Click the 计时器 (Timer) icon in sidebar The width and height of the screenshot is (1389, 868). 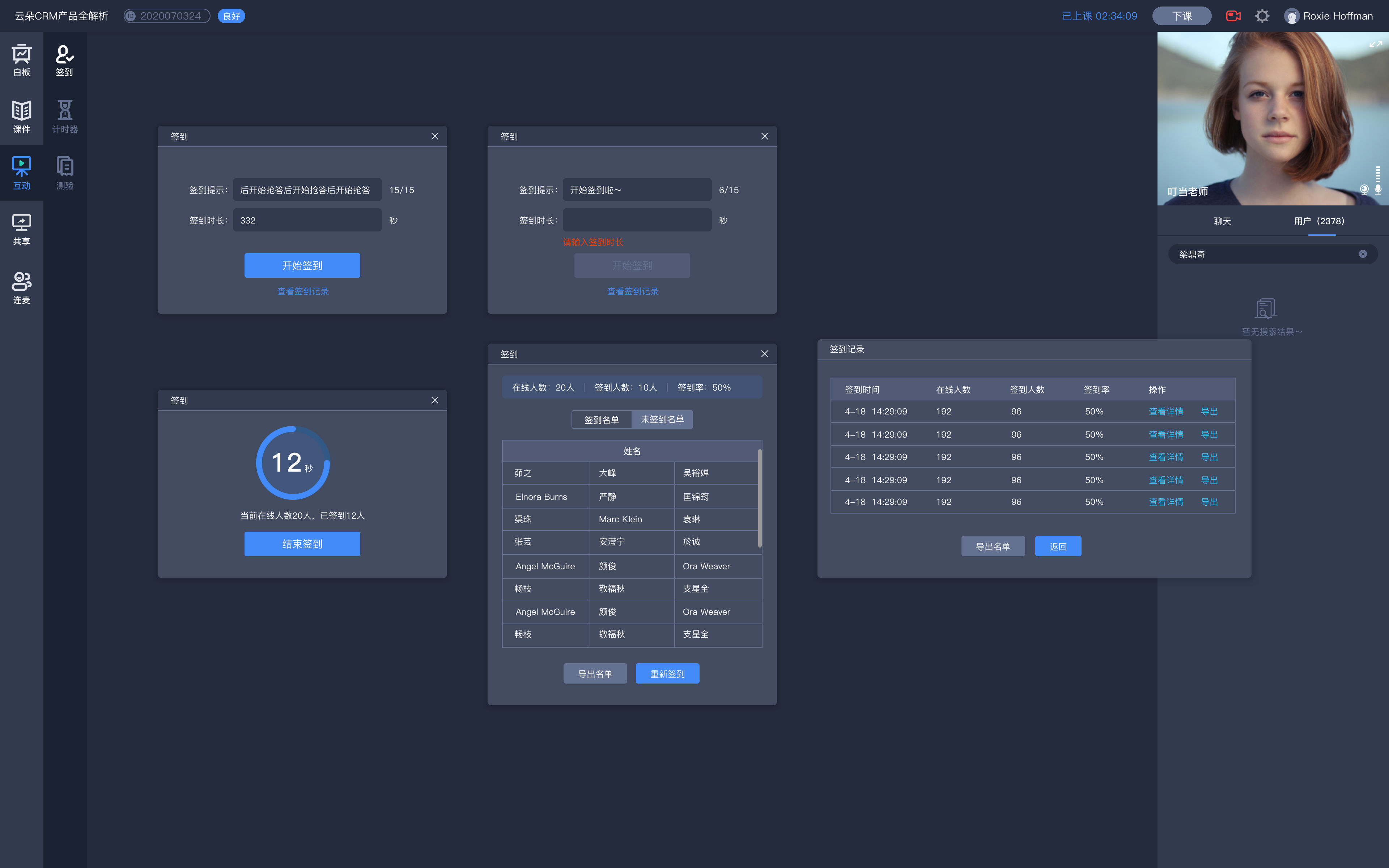64,115
